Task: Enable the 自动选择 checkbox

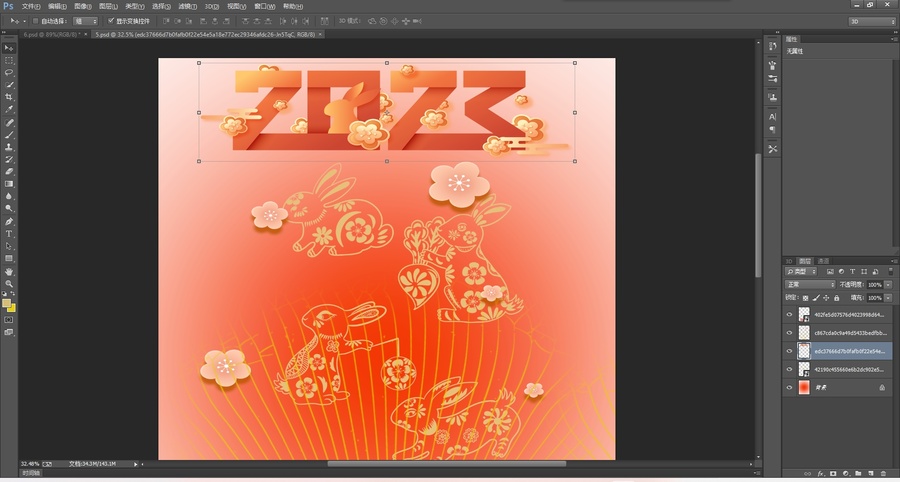Action: 36,21
